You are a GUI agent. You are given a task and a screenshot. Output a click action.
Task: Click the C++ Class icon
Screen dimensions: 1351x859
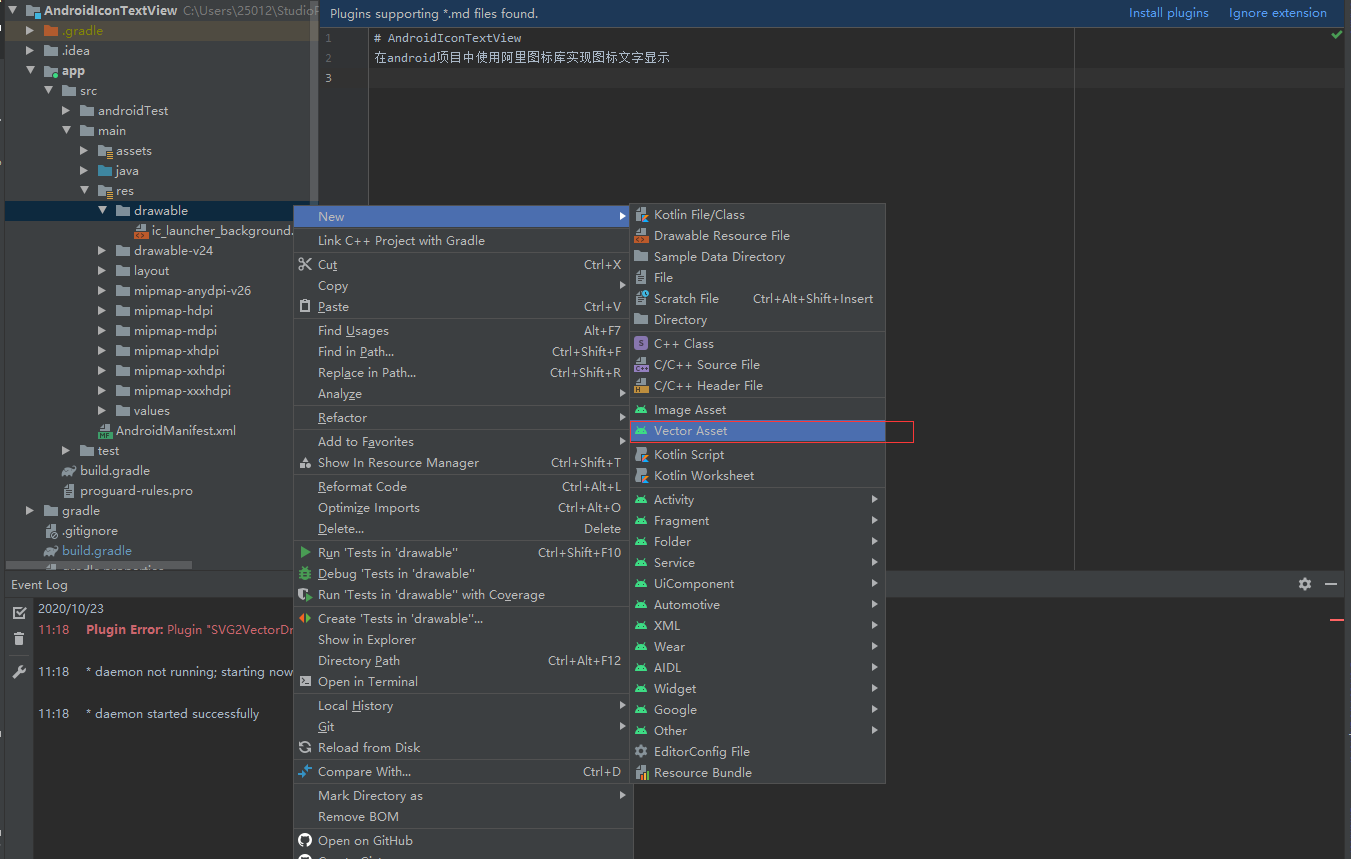pyautogui.click(x=642, y=344)
